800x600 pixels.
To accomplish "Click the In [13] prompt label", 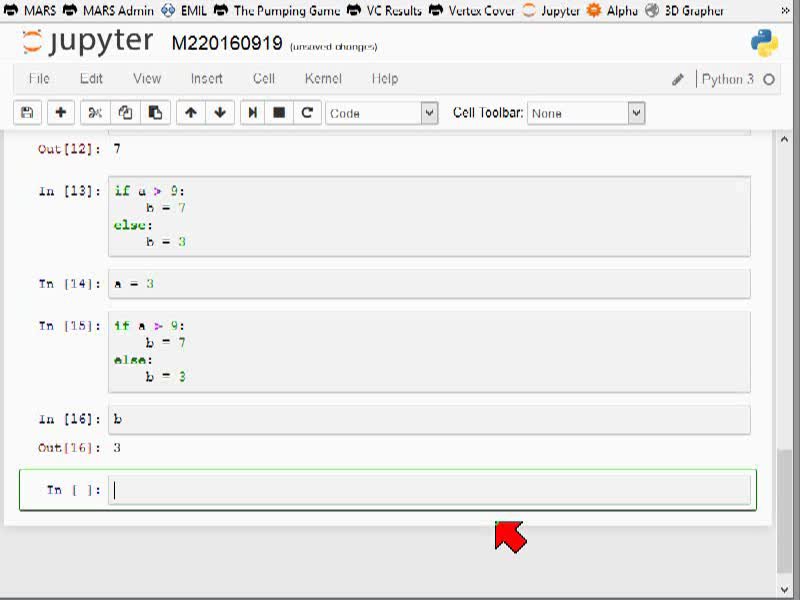I will click(x=69, y=191).
